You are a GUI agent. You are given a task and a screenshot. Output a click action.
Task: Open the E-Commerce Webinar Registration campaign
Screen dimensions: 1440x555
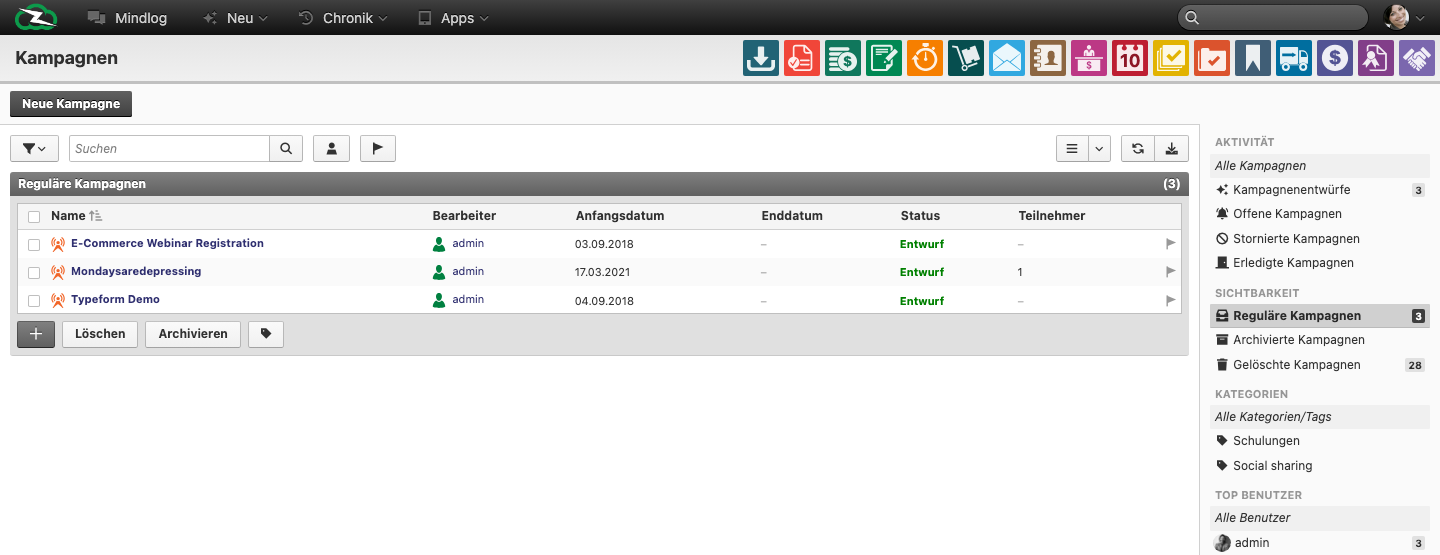pyautogui.click(x=167, y=243)
